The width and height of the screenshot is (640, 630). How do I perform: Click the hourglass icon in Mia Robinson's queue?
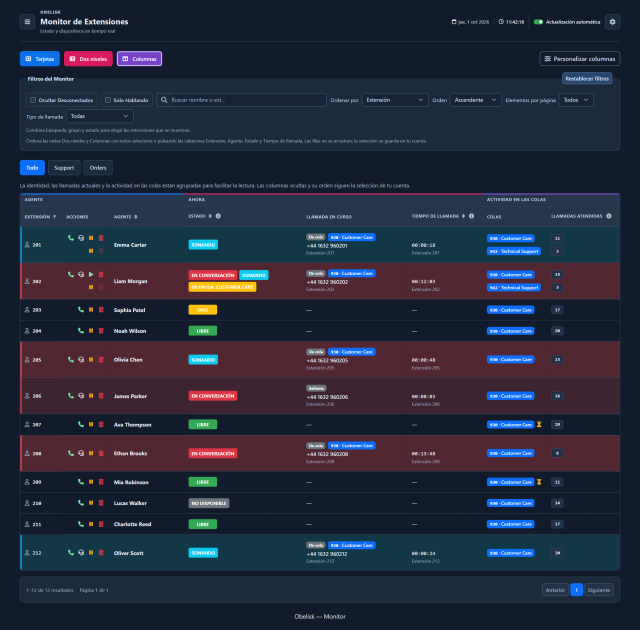click(539, 482)
